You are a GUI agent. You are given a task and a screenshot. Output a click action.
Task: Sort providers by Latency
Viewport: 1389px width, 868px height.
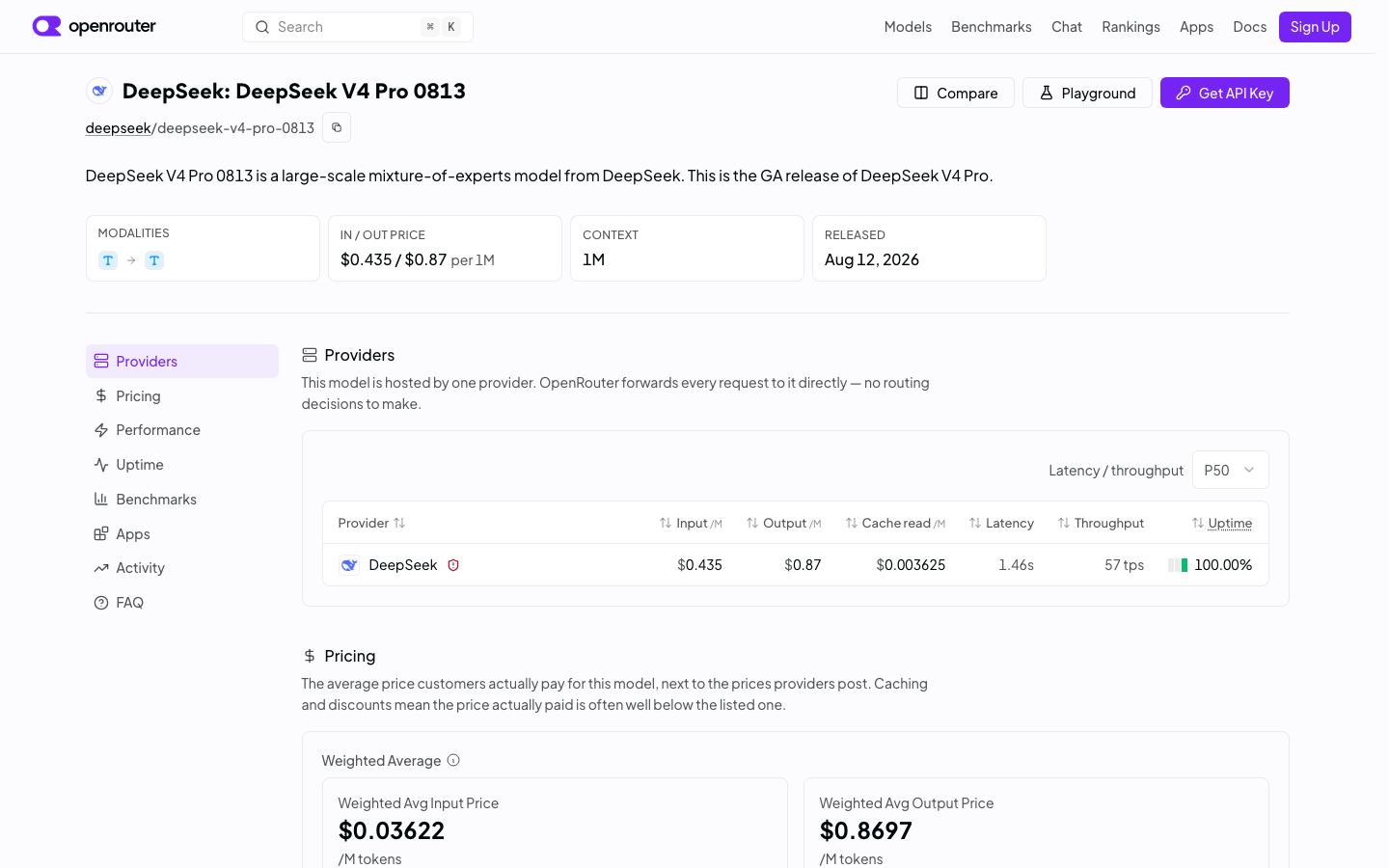point(1001,523)
